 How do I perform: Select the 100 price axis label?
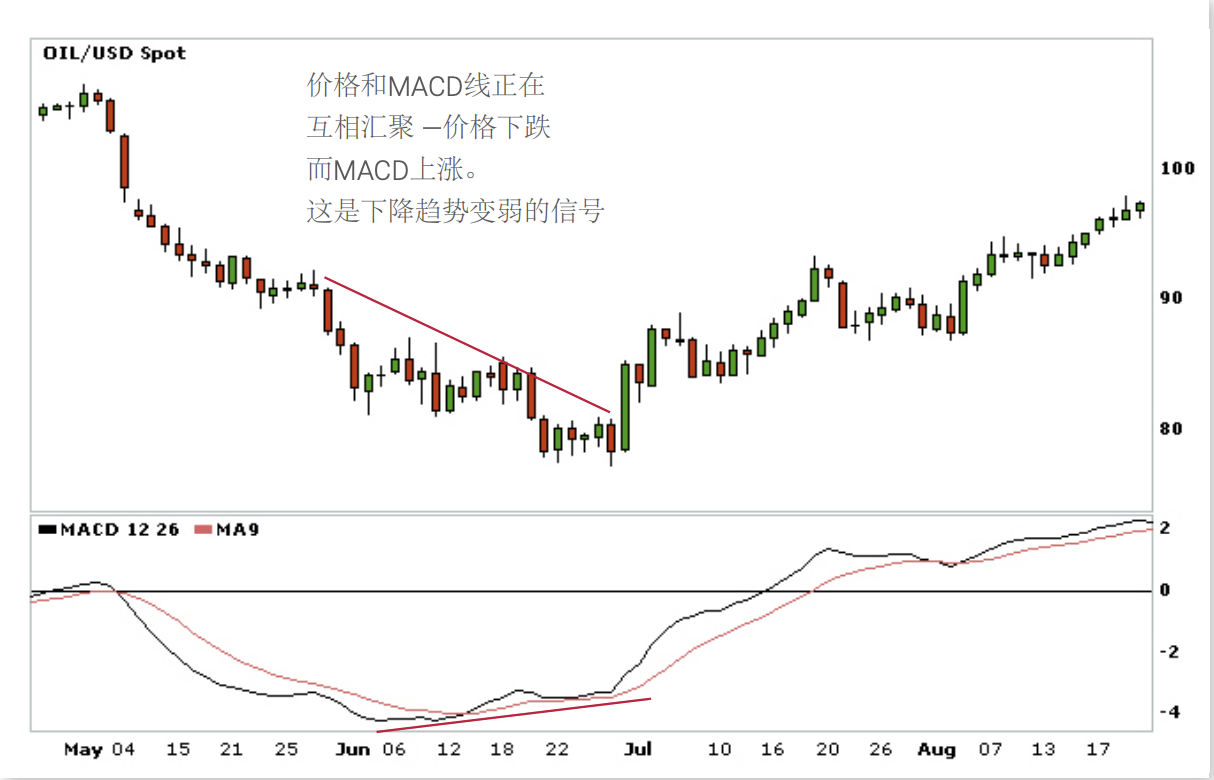(x=1177, y=168)
